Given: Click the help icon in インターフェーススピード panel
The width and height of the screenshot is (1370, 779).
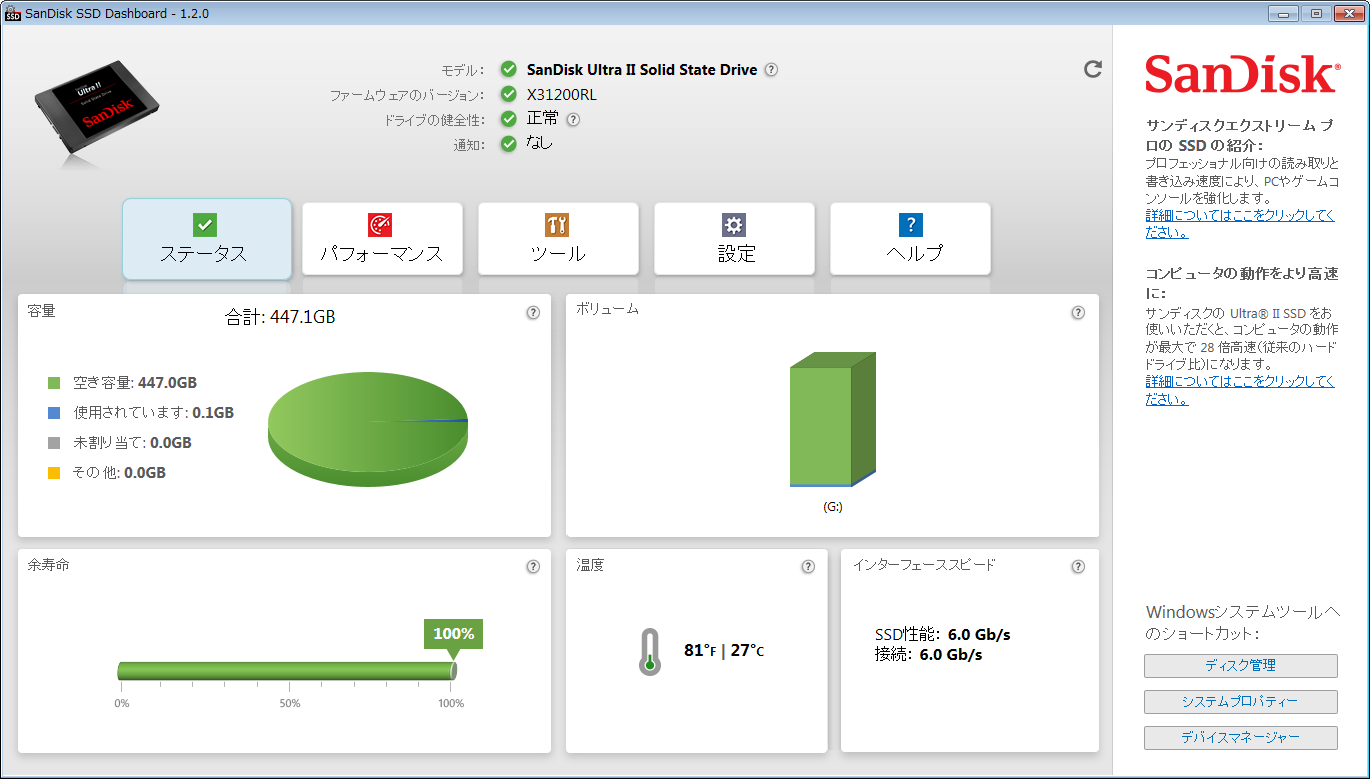Looking at the screenshot, I should pos(1078,567).
